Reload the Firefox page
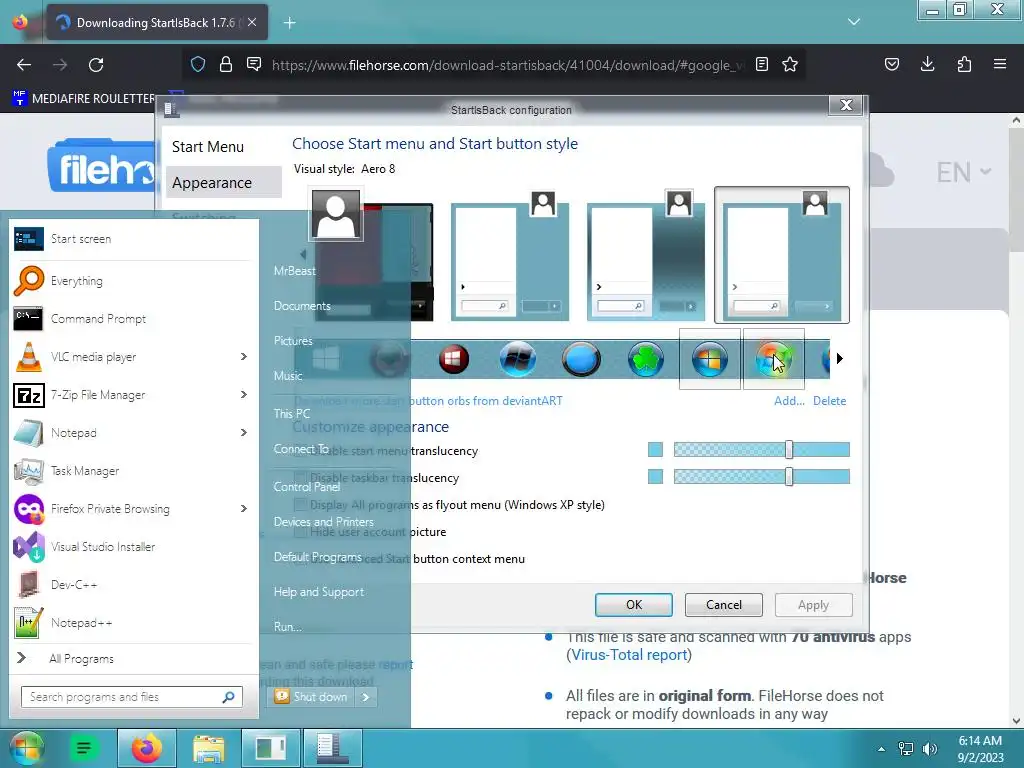This screenshot has width=1024, height=768. click(x=96, y=65)
